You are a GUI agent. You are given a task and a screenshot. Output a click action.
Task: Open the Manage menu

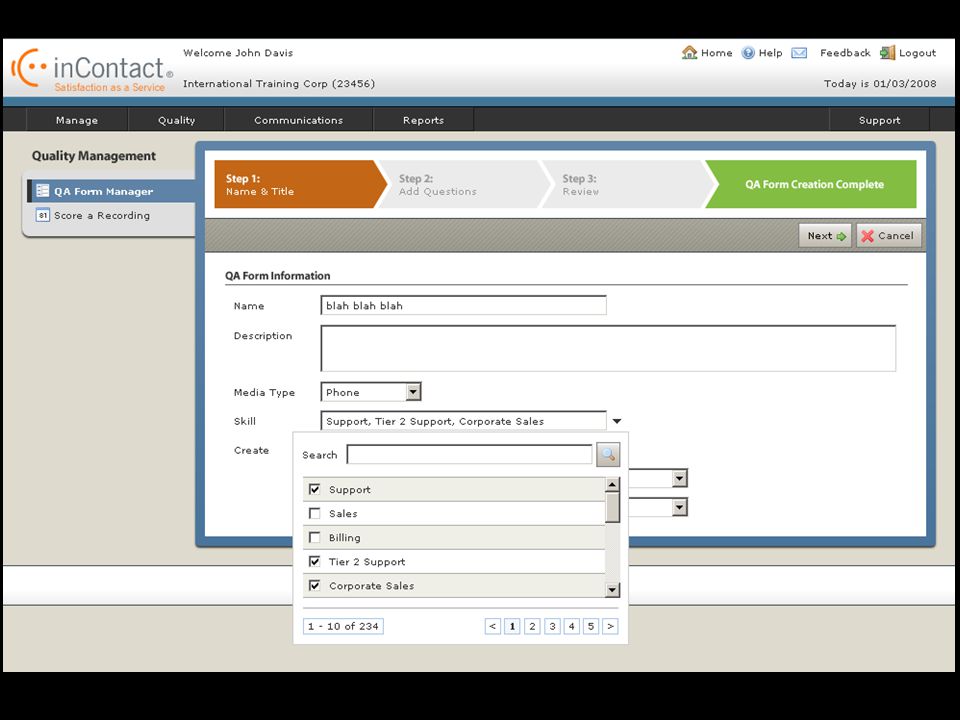click(77, 120)
